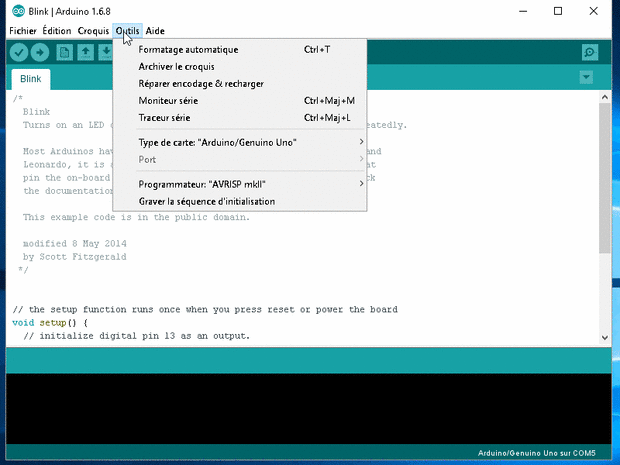
Task: Click the 'modified 8 May 2014' comment
Action: pos(75,244)
